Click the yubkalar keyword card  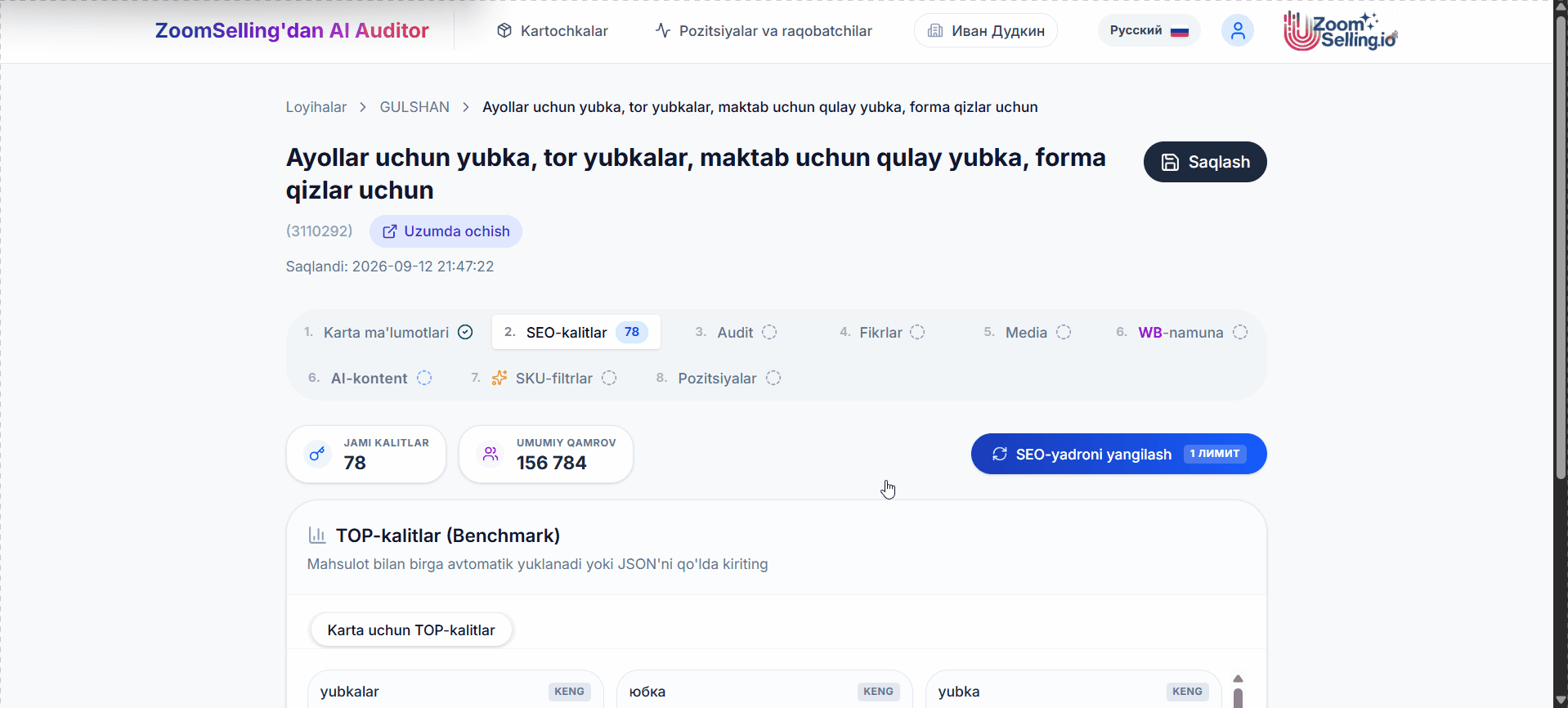455,691
